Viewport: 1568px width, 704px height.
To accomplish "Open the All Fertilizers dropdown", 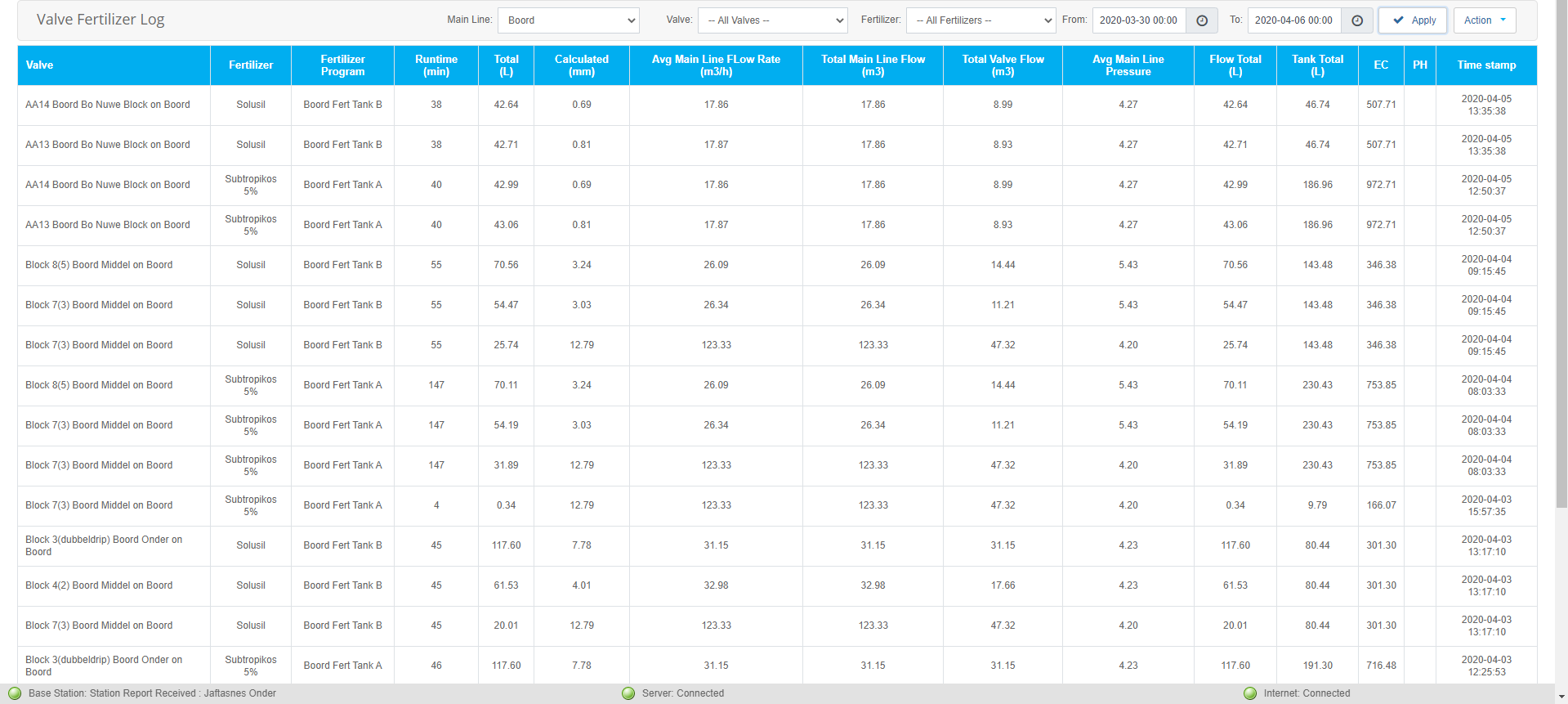I will click(981, 20).
